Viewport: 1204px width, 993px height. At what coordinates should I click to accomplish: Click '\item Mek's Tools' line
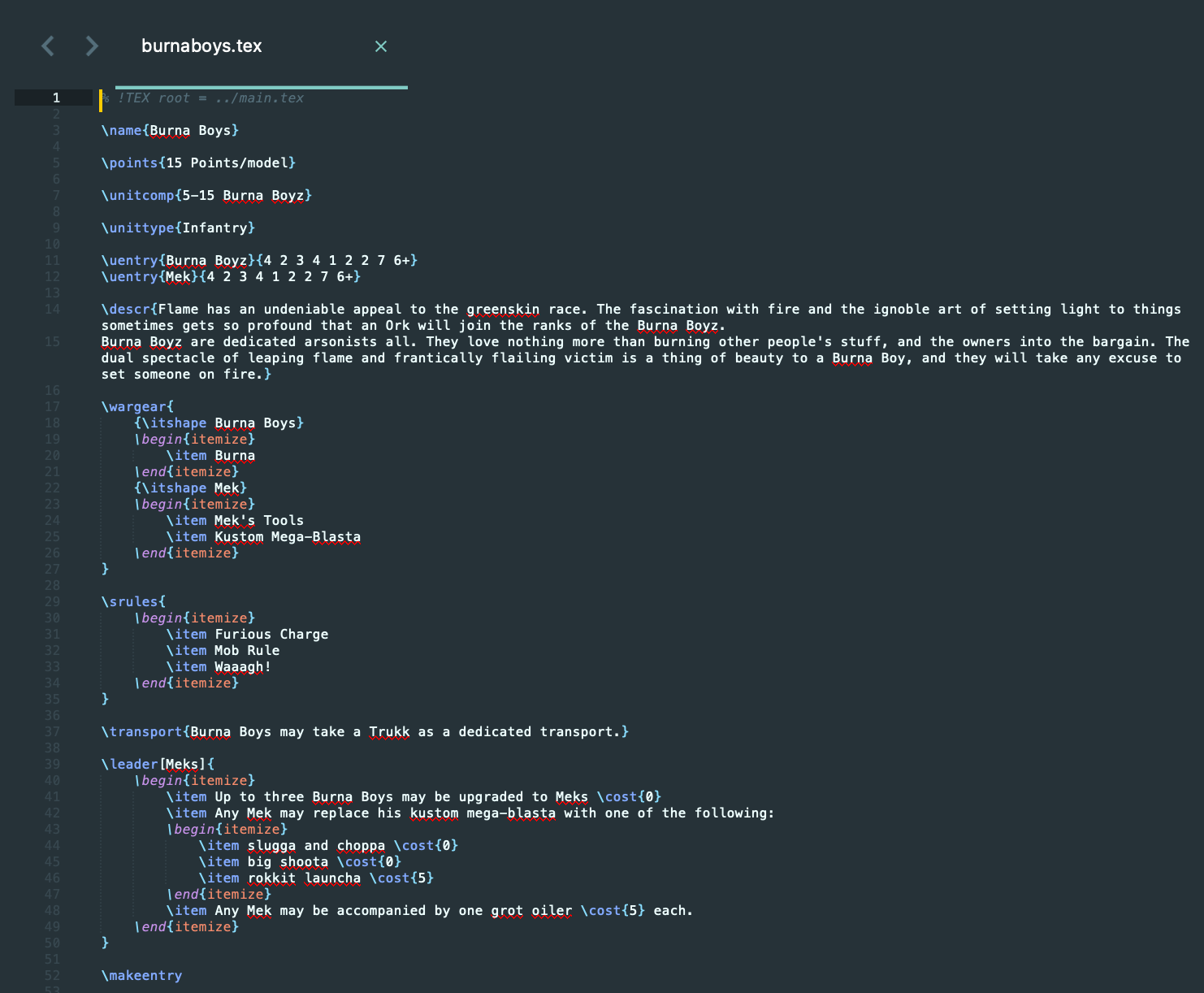(235, 521)
